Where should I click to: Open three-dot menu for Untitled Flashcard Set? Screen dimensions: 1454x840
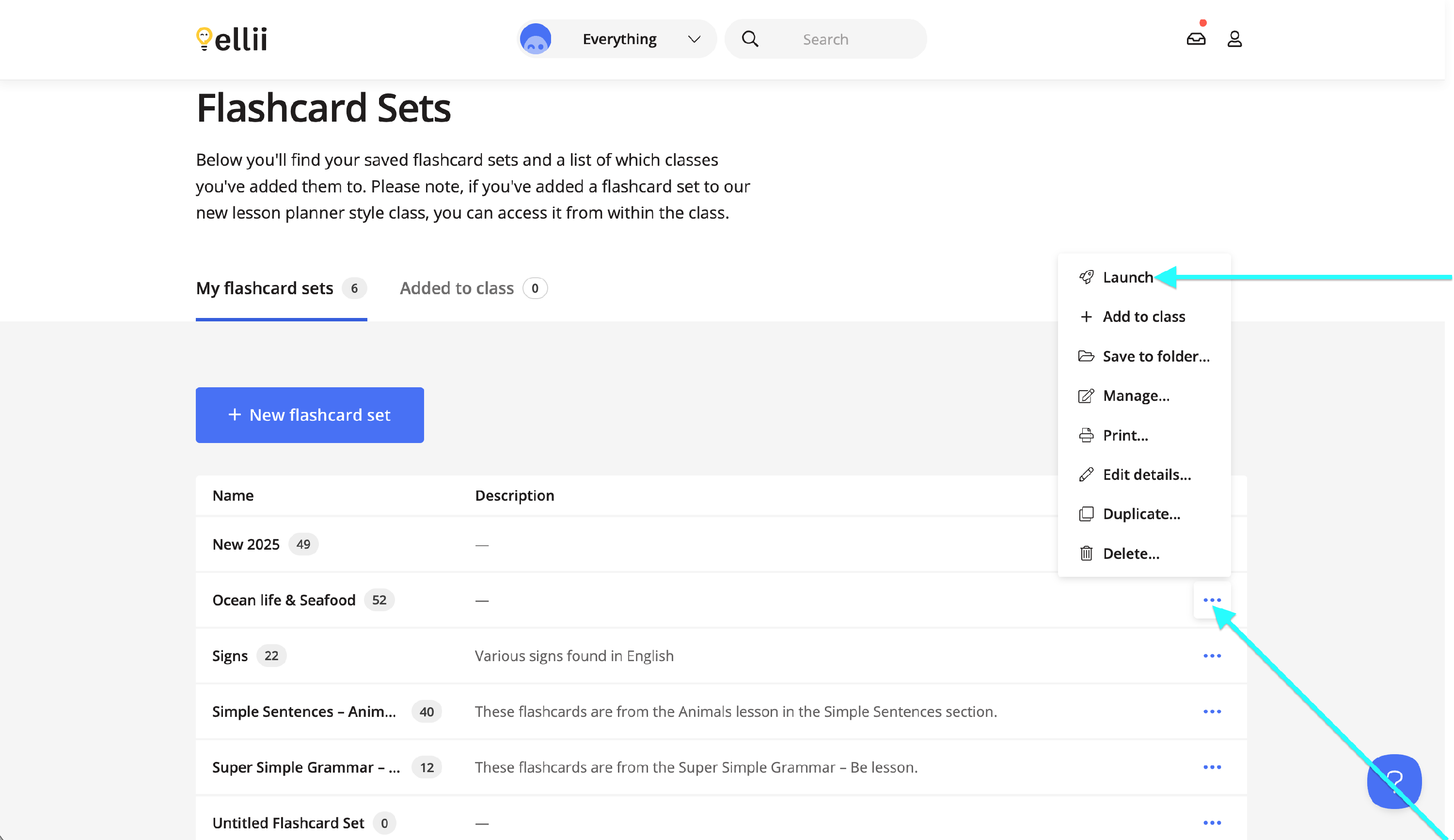pyautogui.click(x=1212, y=823)
